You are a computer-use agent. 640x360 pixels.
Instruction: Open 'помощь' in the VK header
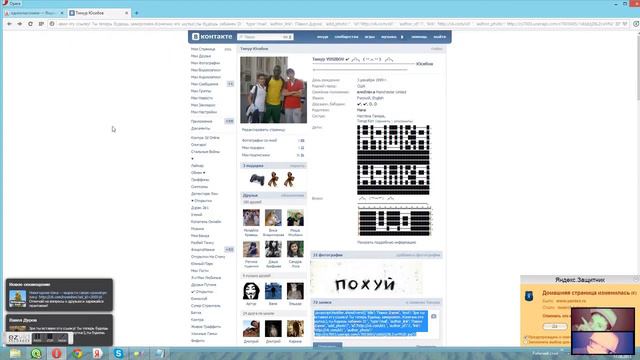[419, 37]
